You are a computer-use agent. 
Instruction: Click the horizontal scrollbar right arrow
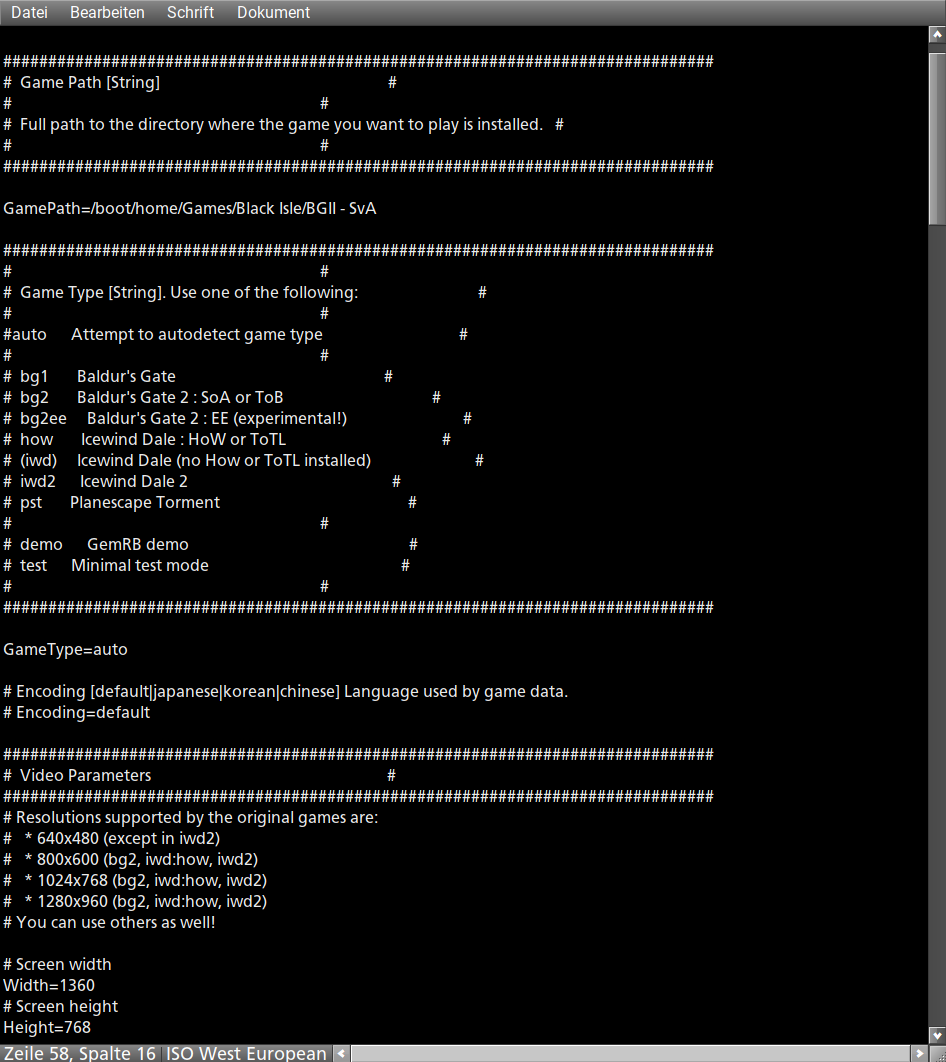pyautogui.click(x=919, y=1053)
